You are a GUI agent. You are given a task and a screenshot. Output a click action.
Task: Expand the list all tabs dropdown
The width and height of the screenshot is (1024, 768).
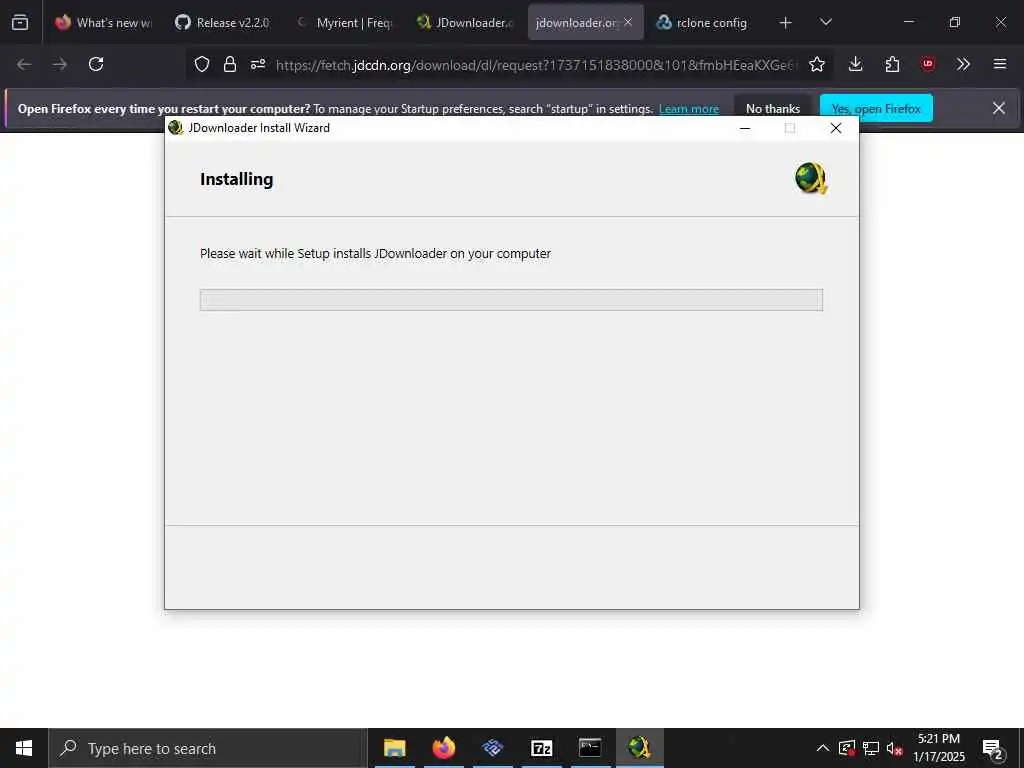click(x=825, y=22)
